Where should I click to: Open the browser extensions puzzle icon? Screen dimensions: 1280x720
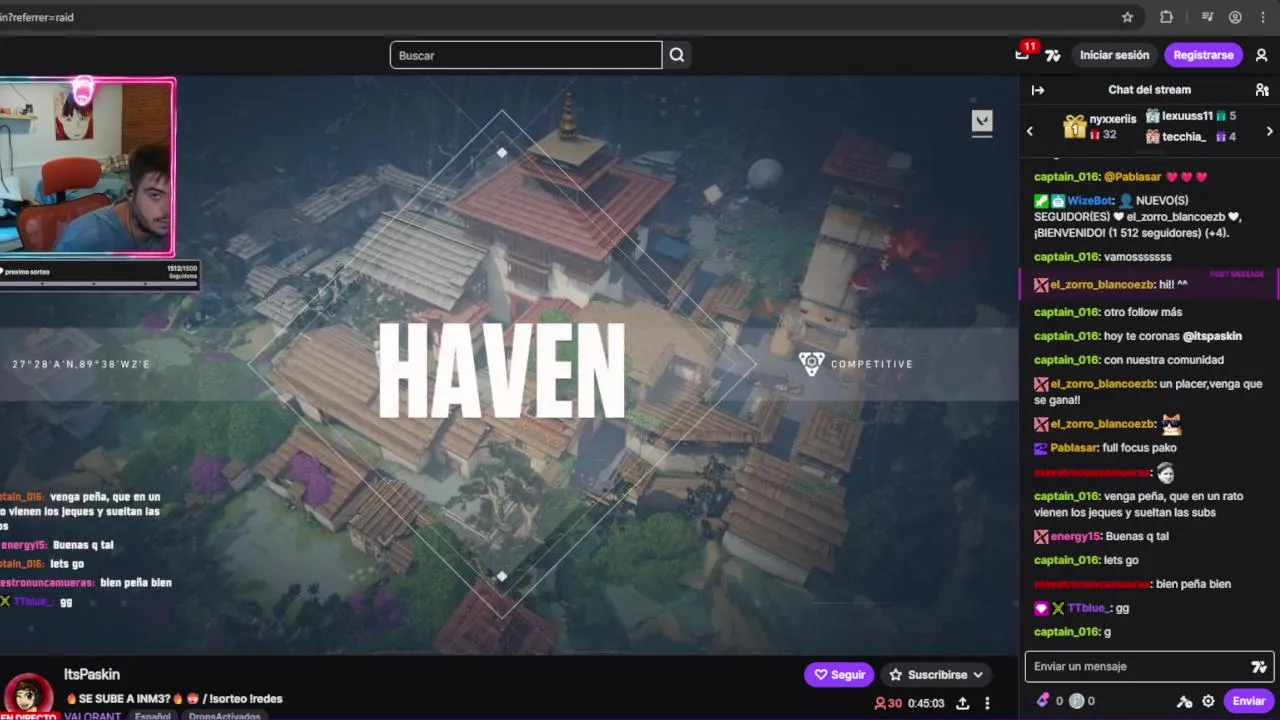click(1166, 17)
